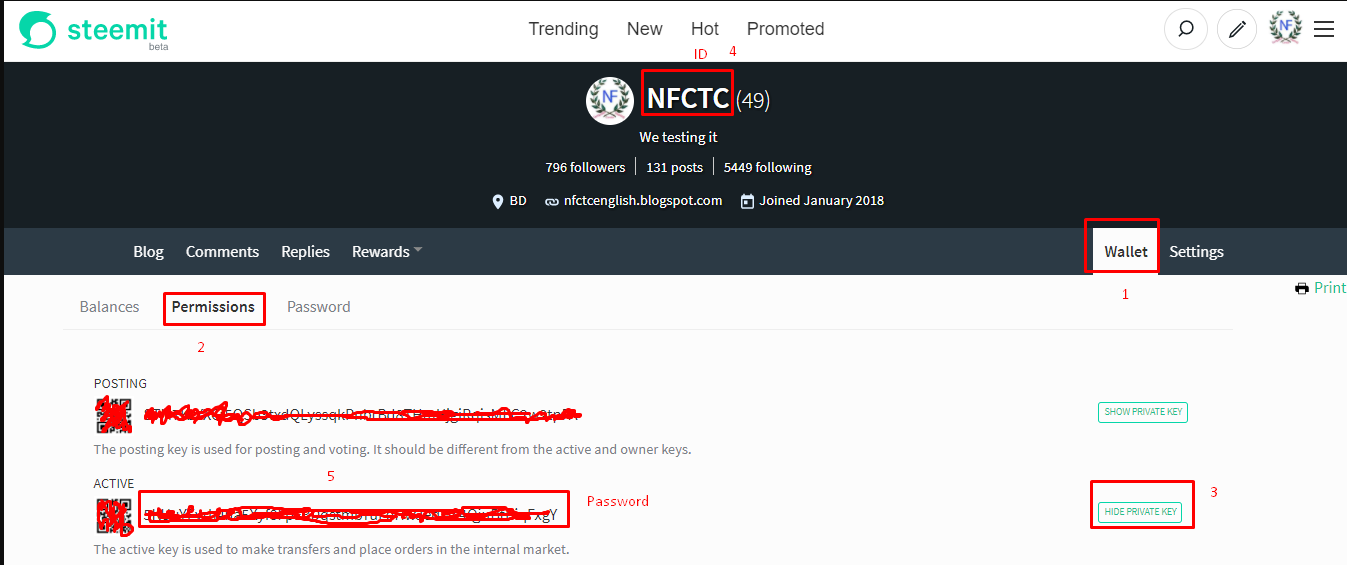Viewport: 1347px width, 565px height.
Task: Open the Hot feed
Action: (704, 29)
